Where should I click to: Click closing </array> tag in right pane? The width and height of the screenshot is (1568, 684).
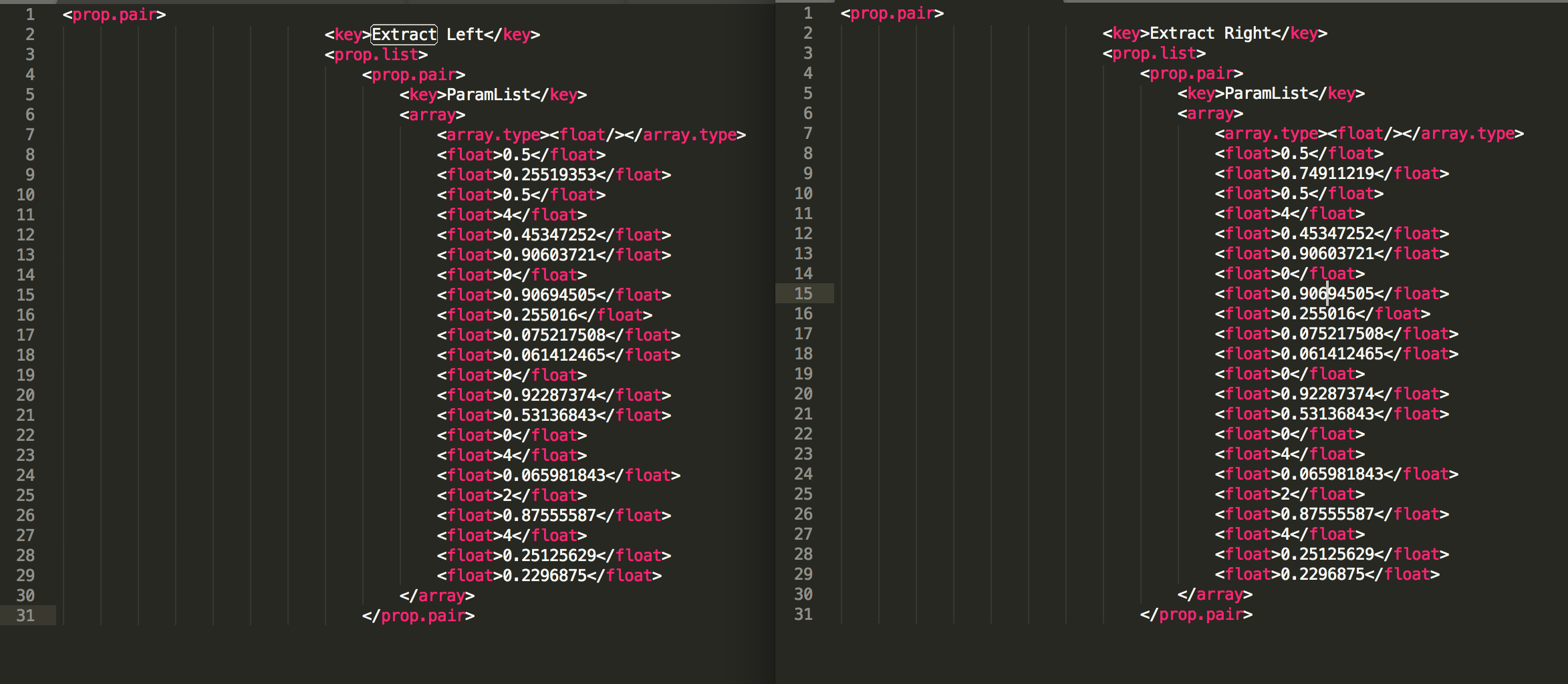click(x=1215, y=594)
